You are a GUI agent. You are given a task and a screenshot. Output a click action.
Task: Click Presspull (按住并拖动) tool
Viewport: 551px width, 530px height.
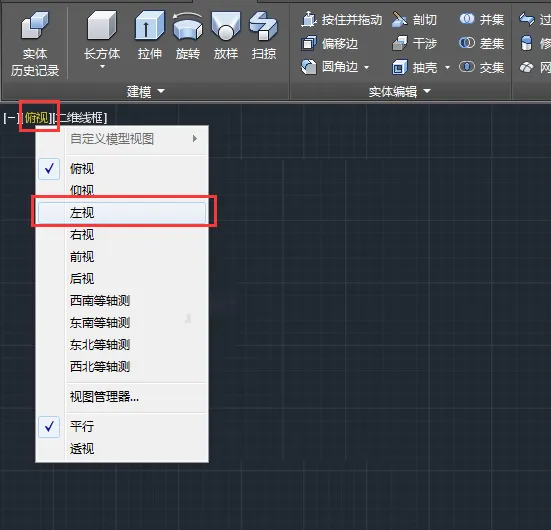[x=341, y=20]
